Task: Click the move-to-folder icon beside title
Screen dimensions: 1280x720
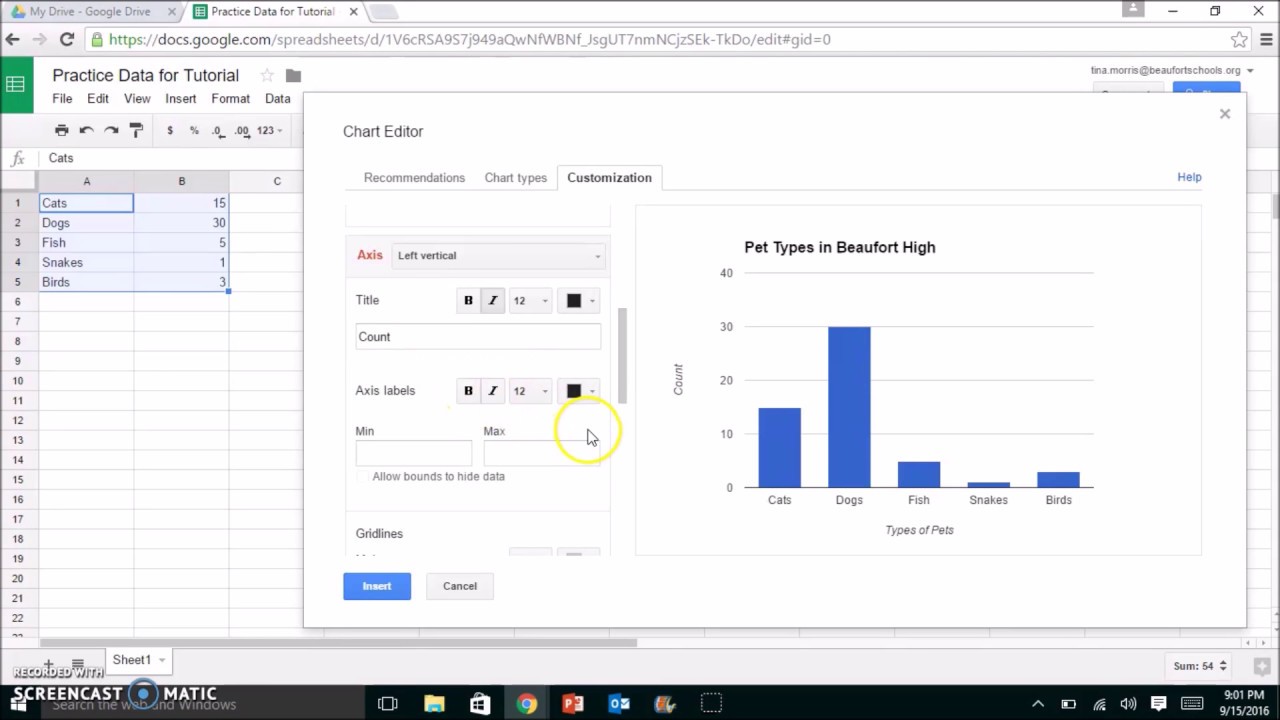Action: pos(293,76)
